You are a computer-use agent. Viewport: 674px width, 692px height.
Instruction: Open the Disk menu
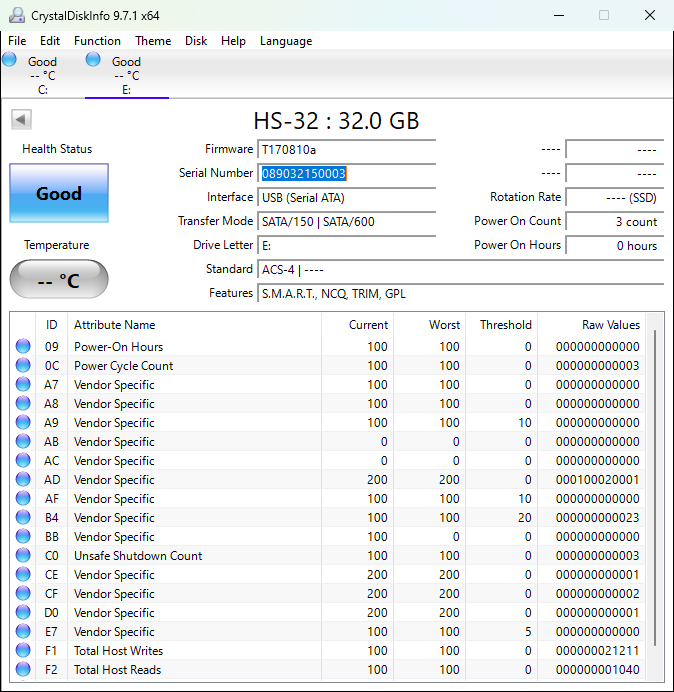point(196,41)
